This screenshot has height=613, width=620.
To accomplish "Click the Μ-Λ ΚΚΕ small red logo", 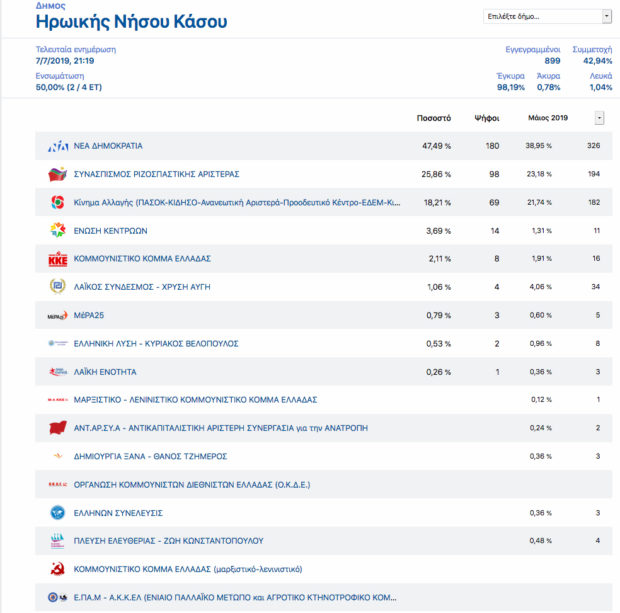I will point(58,400).
